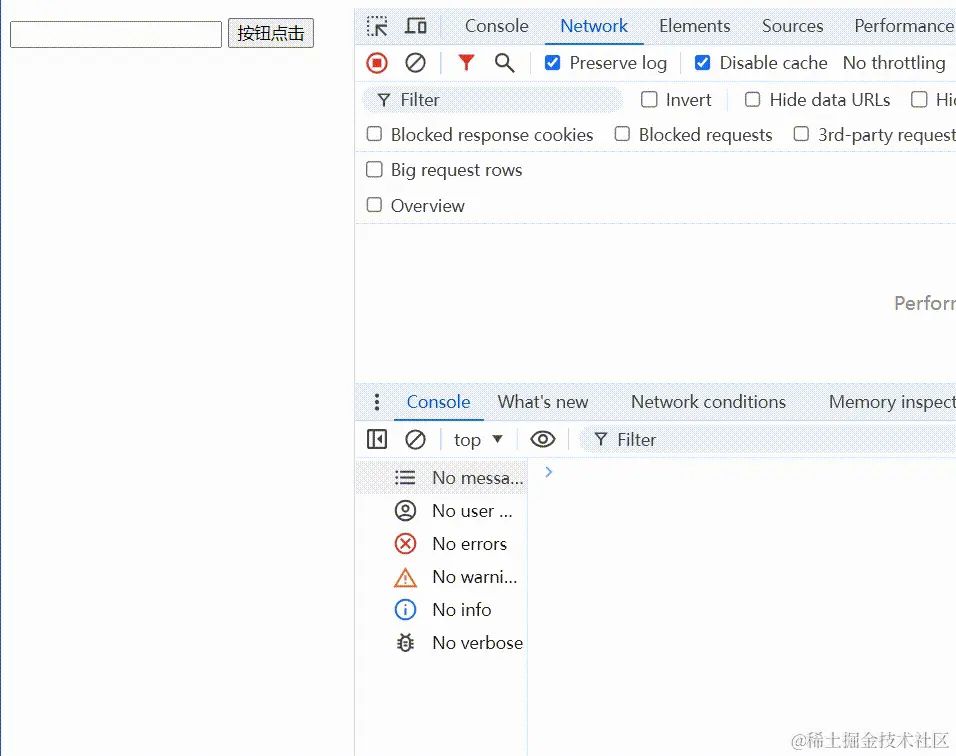Focus the page text input field
The height and width of the screenshot is (756, 956).
(x=116, y=34)
